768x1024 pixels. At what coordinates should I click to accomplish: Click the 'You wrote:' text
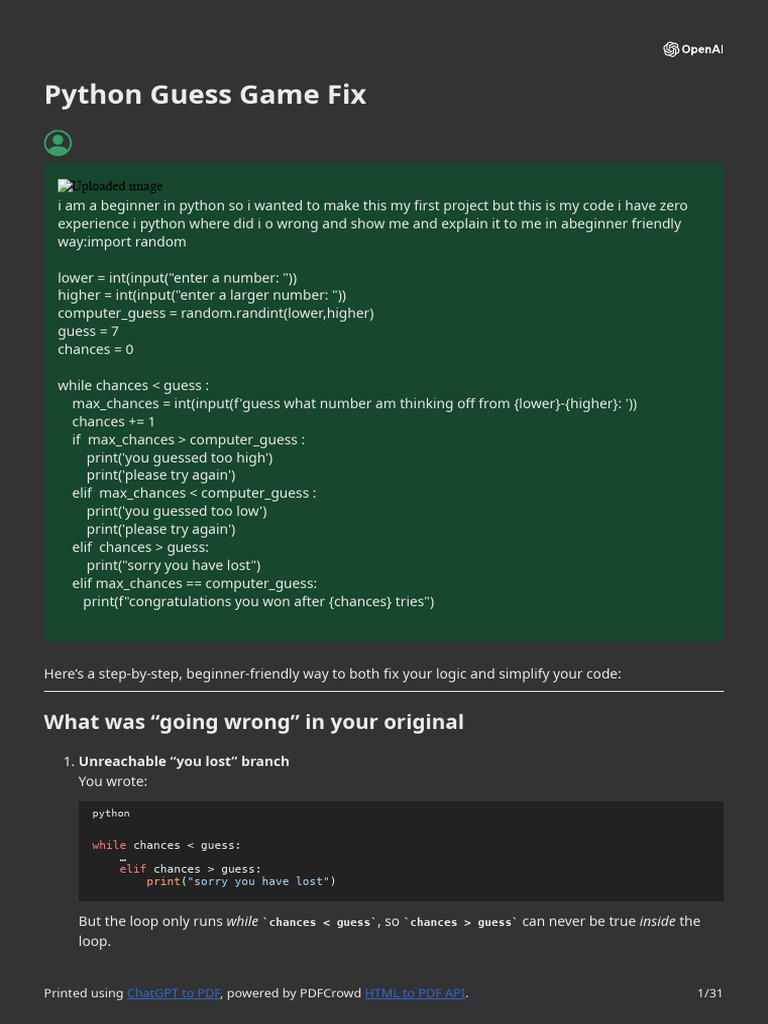pos(113,782)
